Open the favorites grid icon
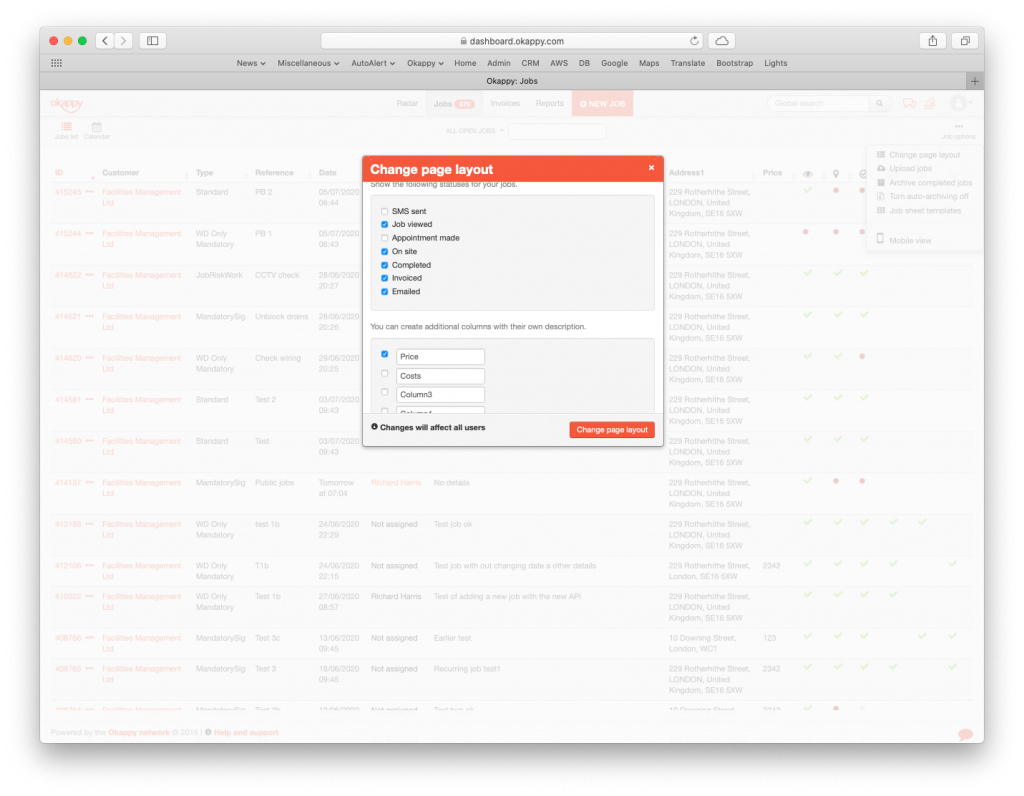This screenshot has height=796, width=1024. pyautogui.click(x=57, y=63)
